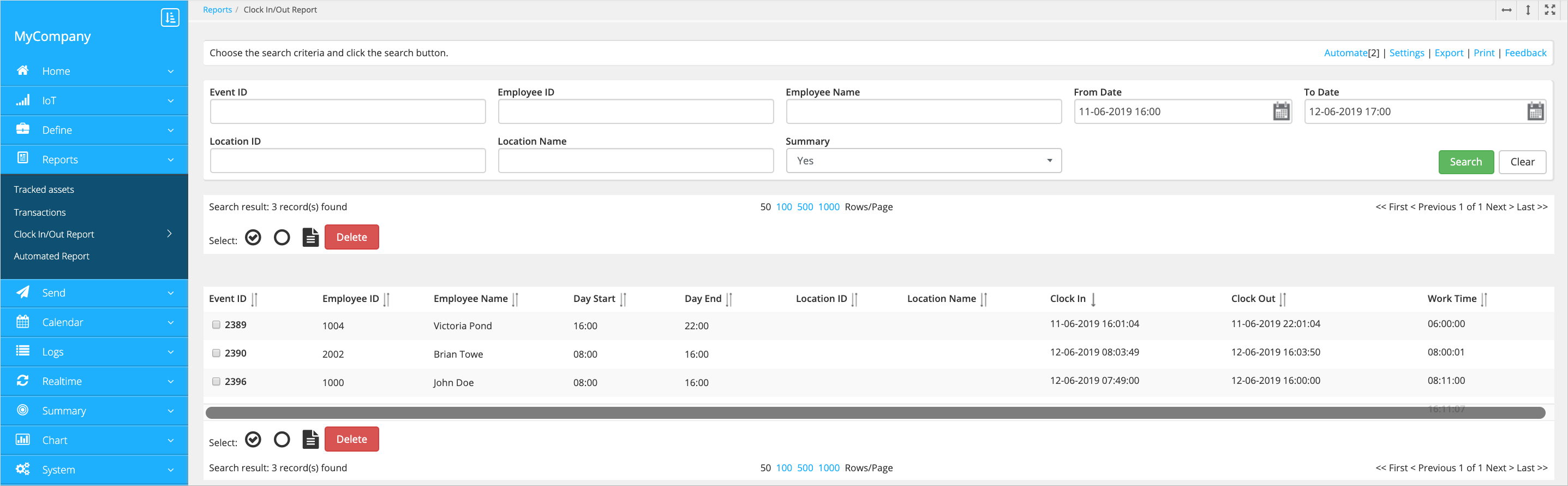Click the top deselect-all circle icon
1568x486 pixels.
click(x=282, y=237)
